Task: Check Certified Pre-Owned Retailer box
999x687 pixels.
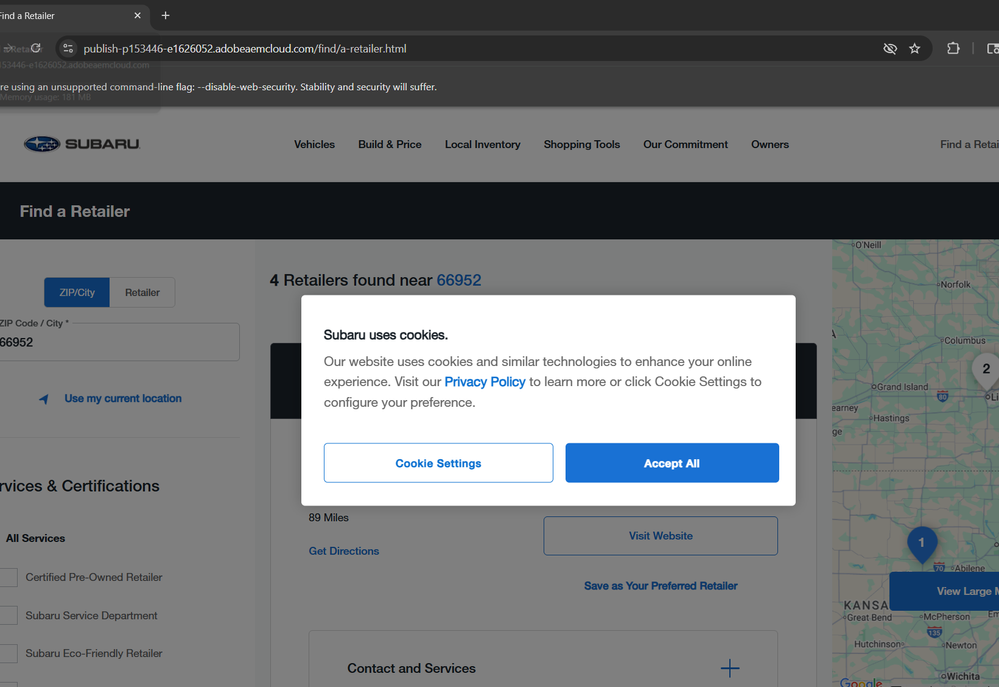Action: (x=9, y=577)
